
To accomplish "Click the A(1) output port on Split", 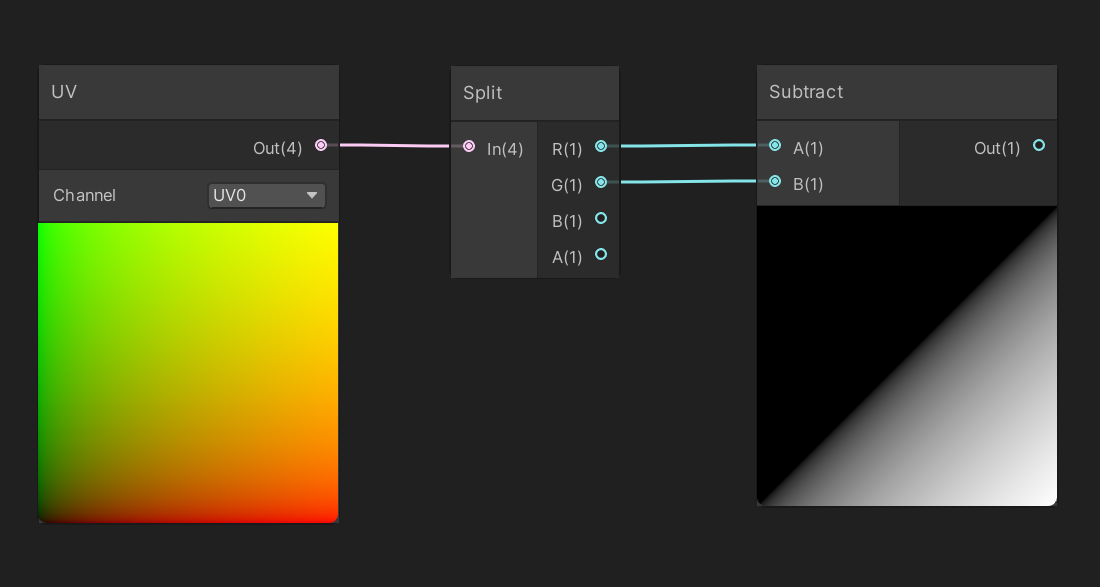I will coord(600,255).
